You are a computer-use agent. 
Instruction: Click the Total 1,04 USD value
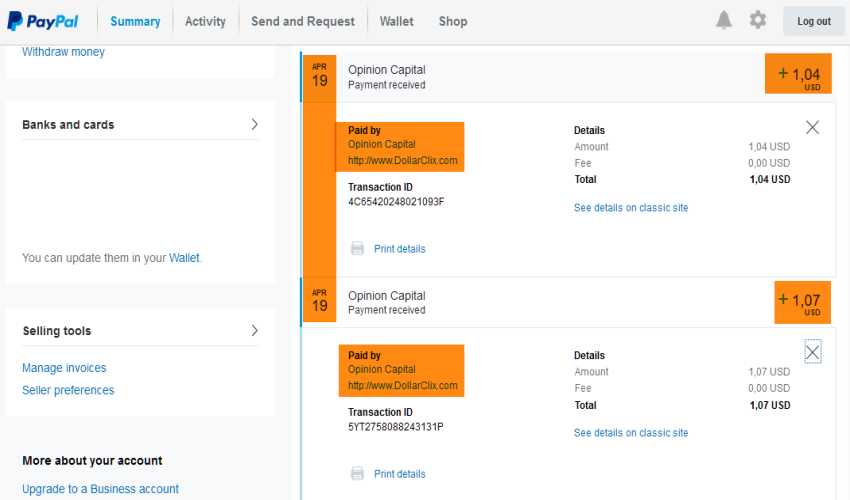point(770,180)
